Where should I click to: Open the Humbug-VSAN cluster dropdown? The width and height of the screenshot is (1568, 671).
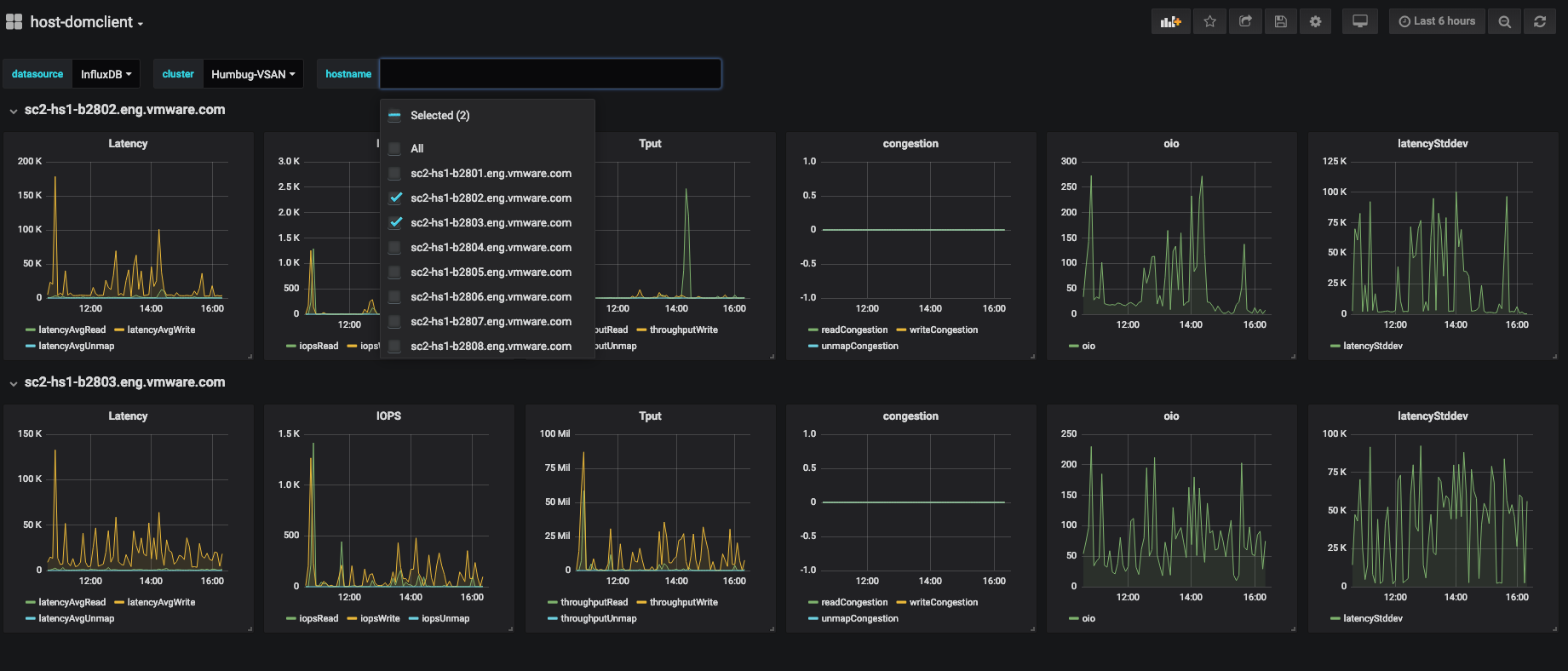(253, 74)
